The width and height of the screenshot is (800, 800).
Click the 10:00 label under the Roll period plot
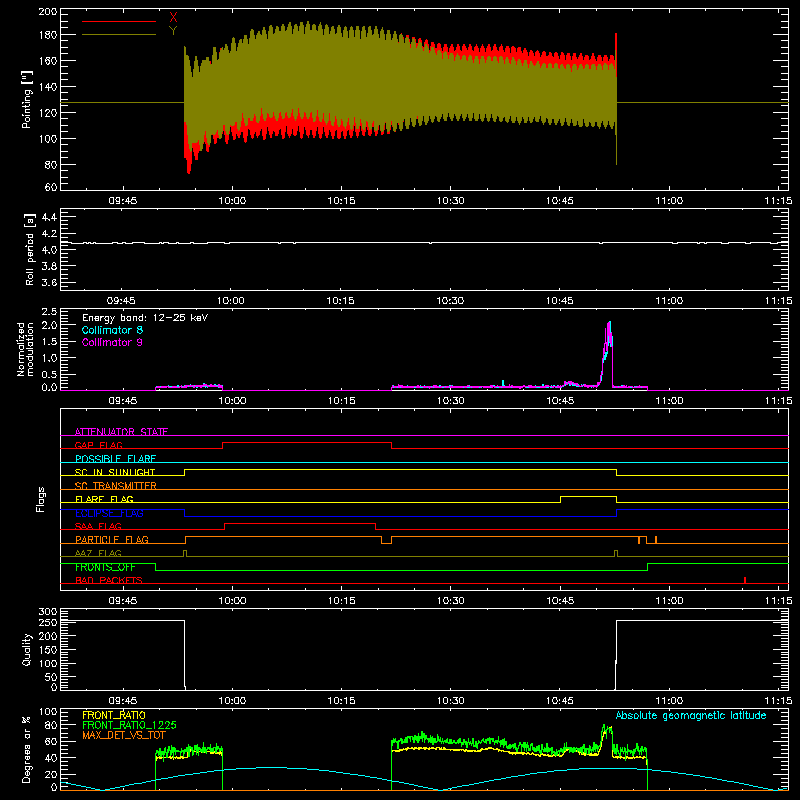tap(231, 301)
